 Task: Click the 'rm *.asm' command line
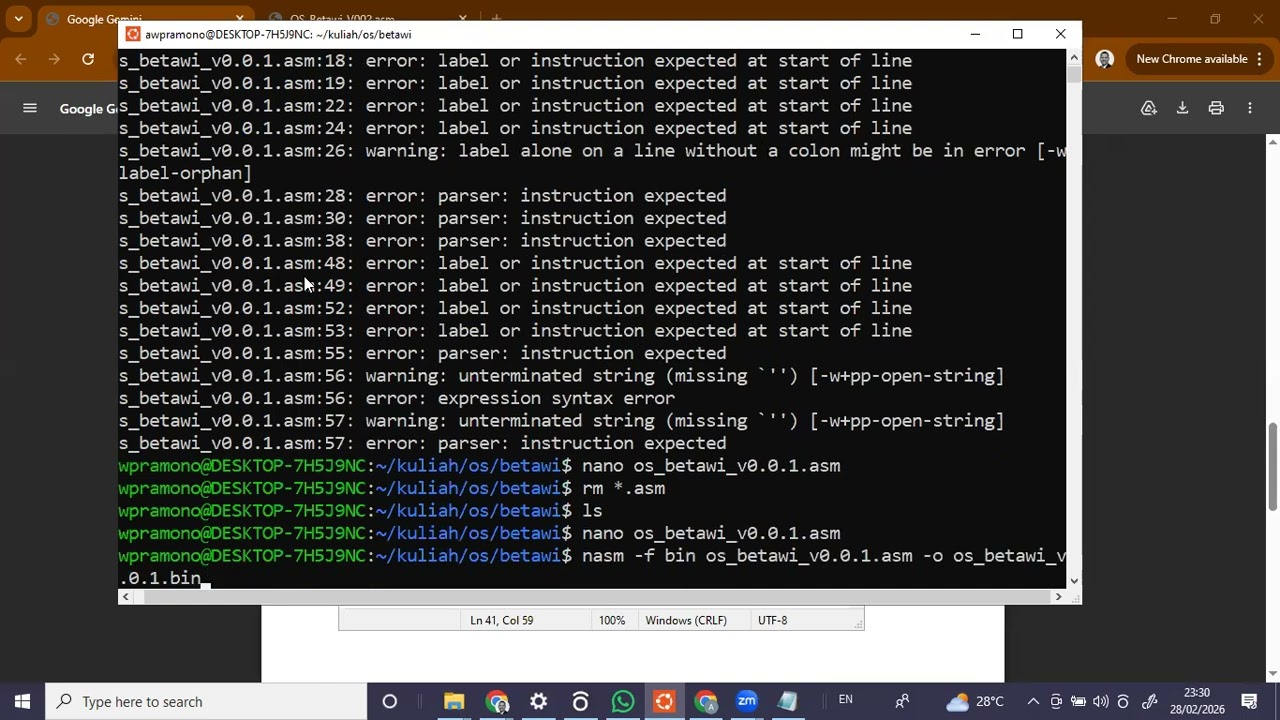tap(392, 488)
